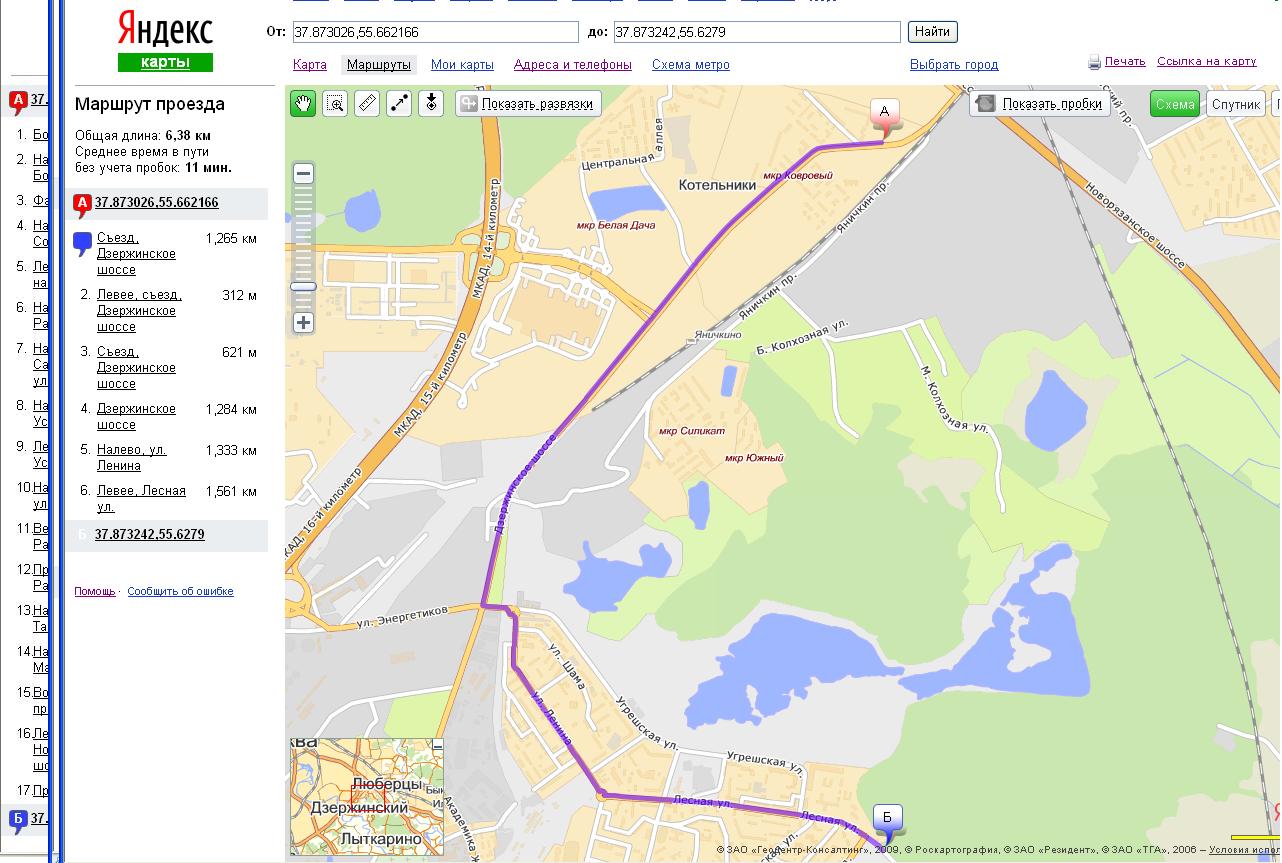Open the Ссылка на карту link
Screen dimensions: 1282x863
pos(1206,61)
